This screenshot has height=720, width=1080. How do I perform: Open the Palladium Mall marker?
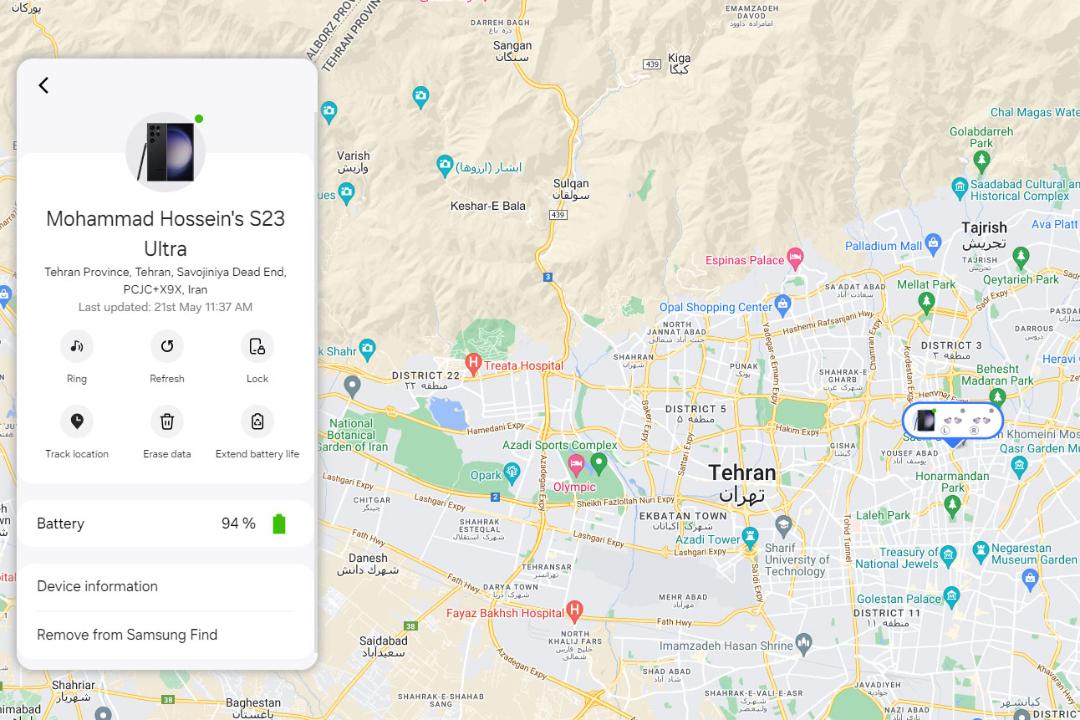click(x=933, y=243)
